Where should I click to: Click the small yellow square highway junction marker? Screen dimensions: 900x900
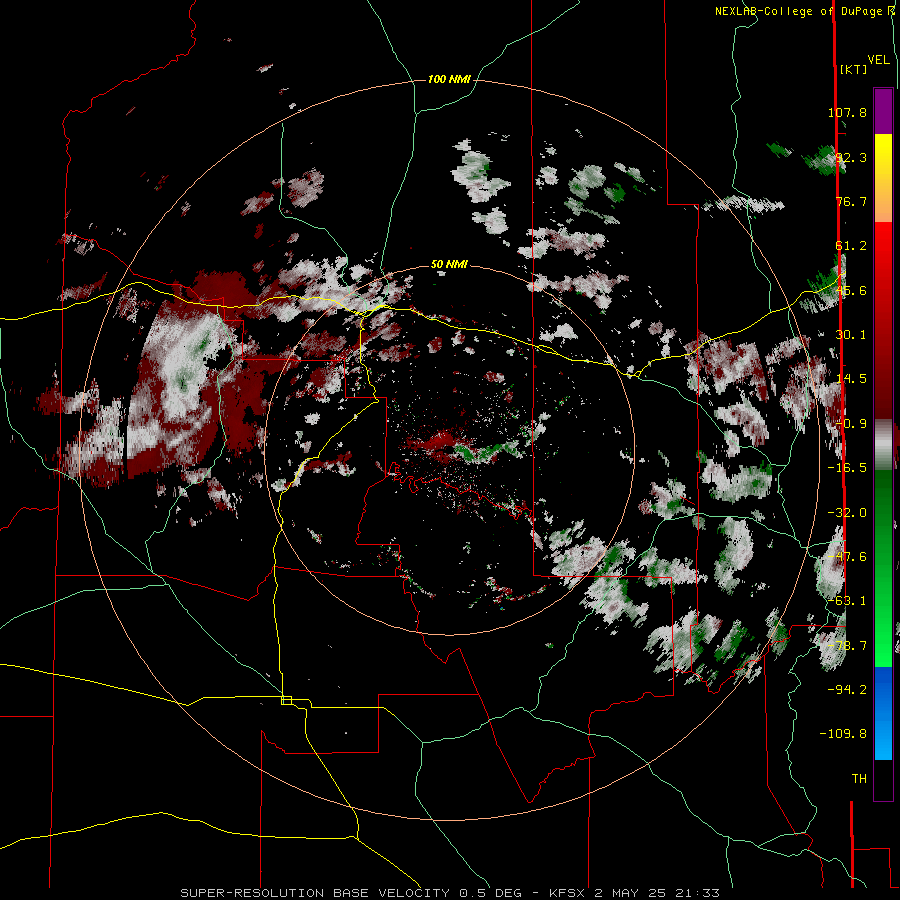tap(286, 700)
